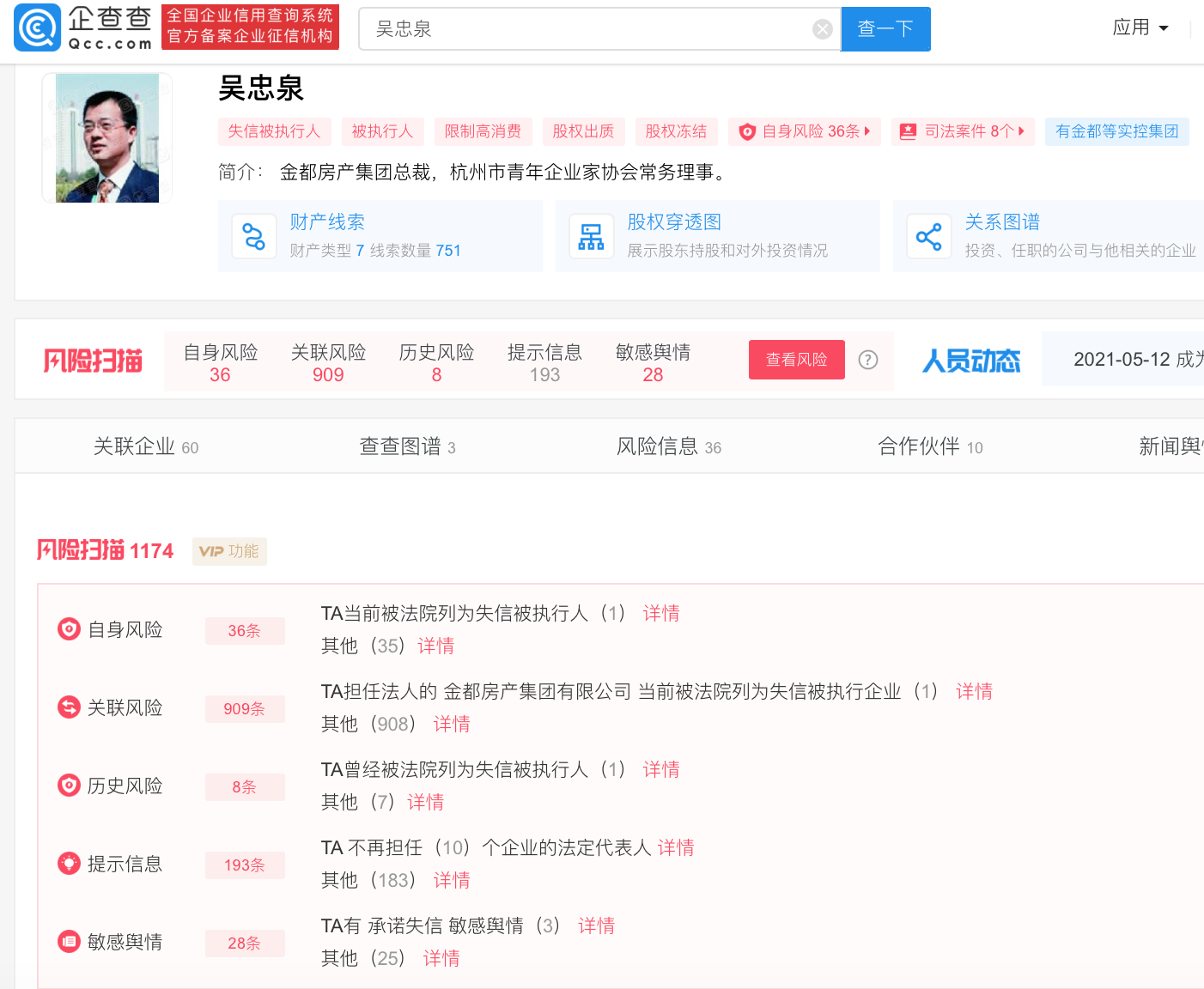Image resolution: width=1204 pixels, height=989 pixels.
Task: Click the VIP 功能 badge
Action: pyautogui.click(x=229, y=551)
